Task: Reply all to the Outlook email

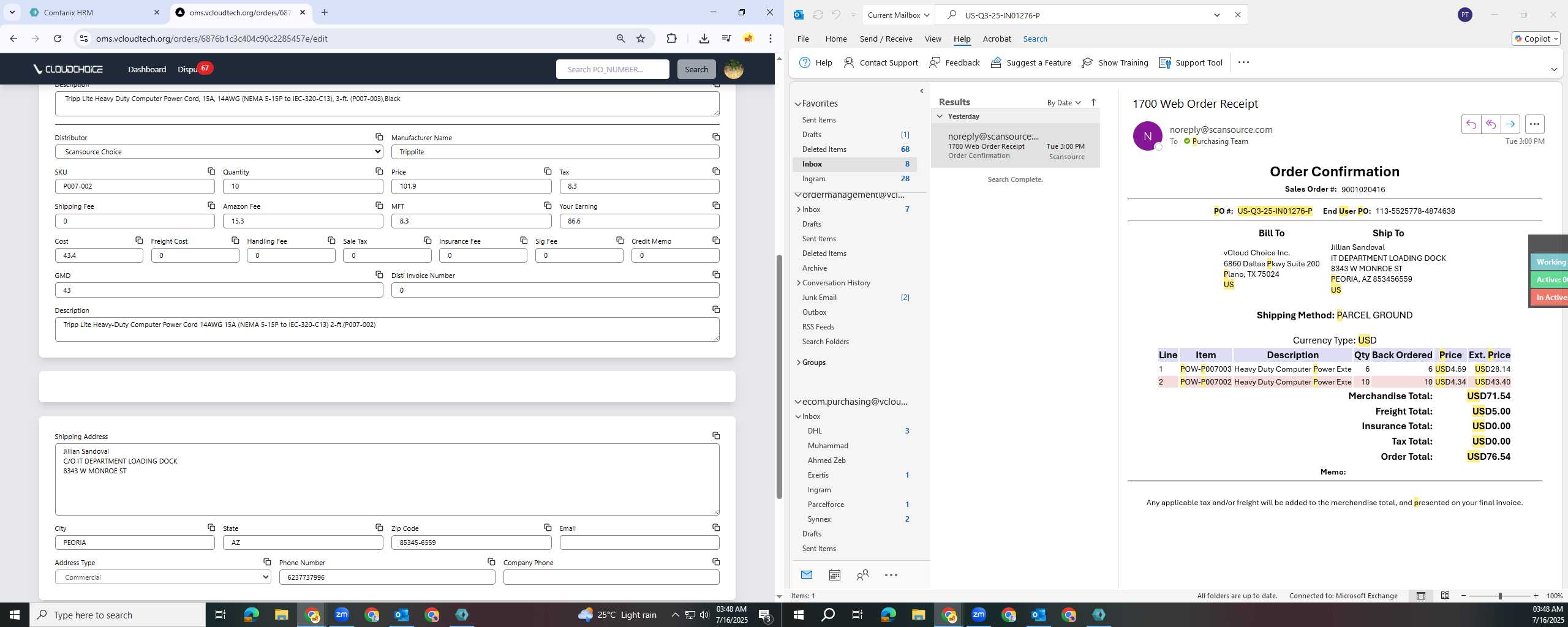Action: tap(1490, 124)
